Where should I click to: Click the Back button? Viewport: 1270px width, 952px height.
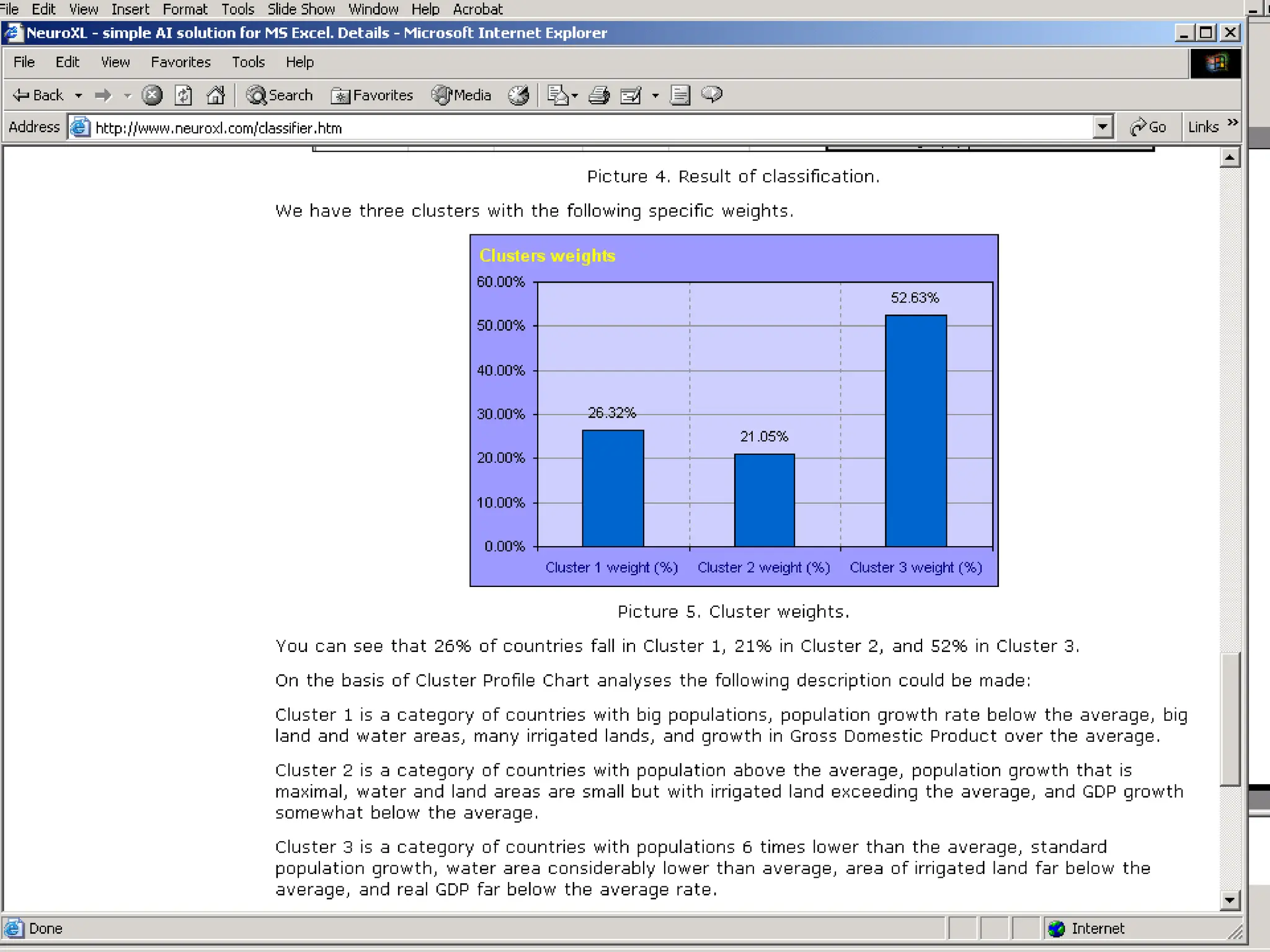[x=38, y=95]
